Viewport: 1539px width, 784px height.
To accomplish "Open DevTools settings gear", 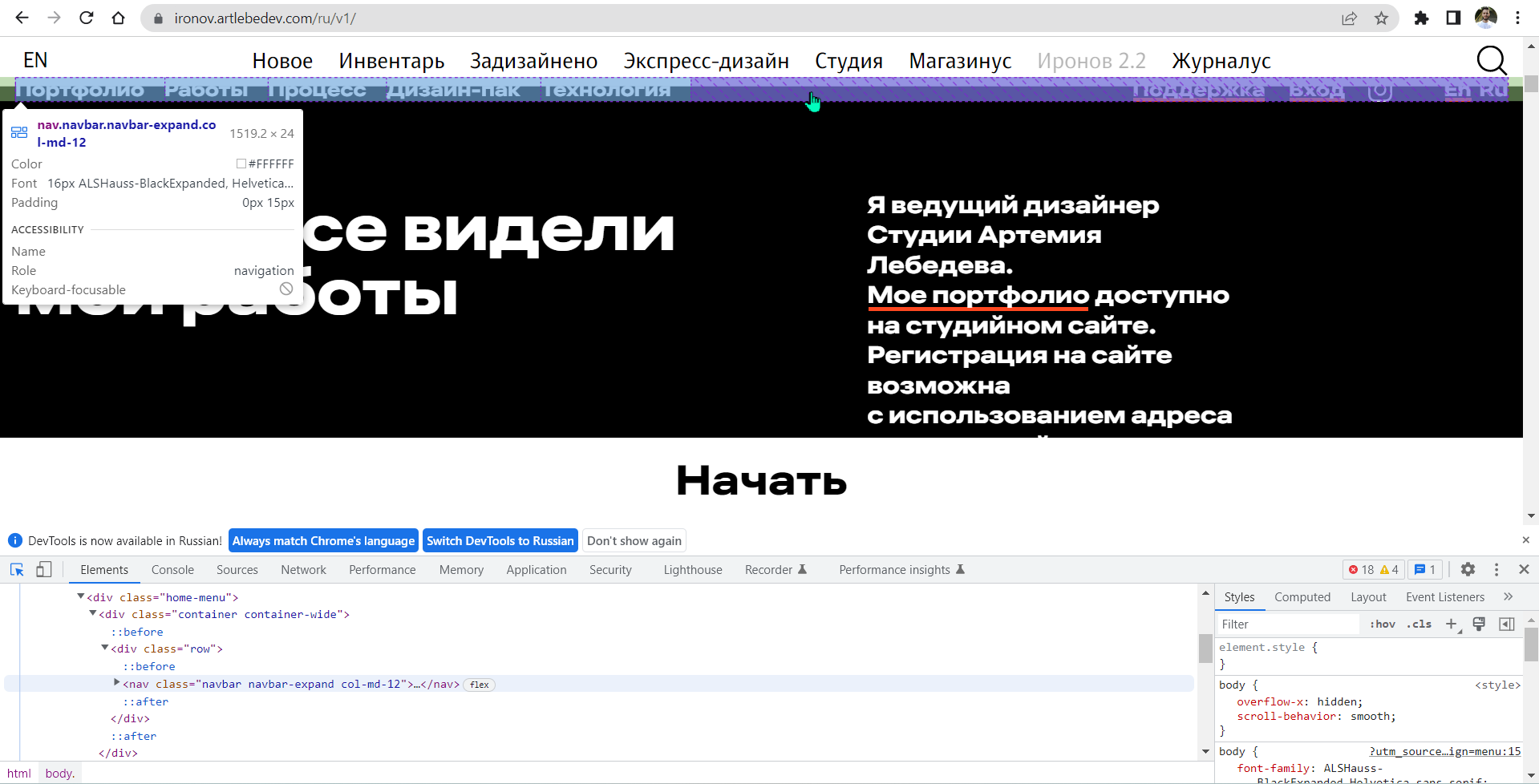I will pos(1468,569).
